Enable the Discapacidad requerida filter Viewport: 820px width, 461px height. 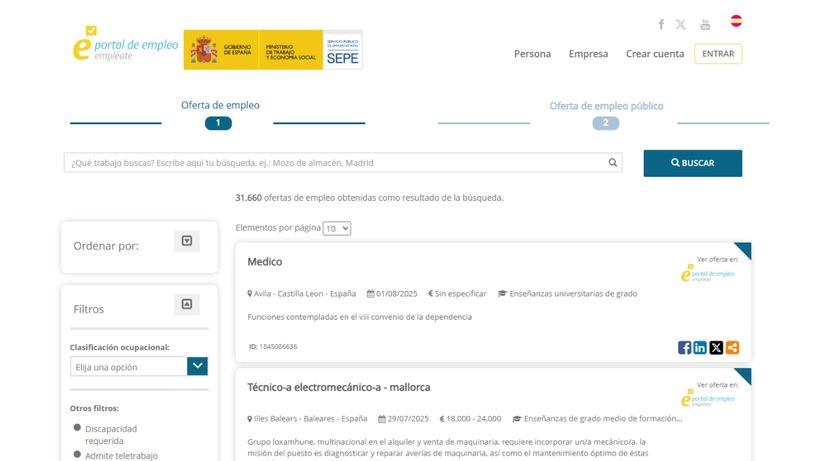coord(78,429)
